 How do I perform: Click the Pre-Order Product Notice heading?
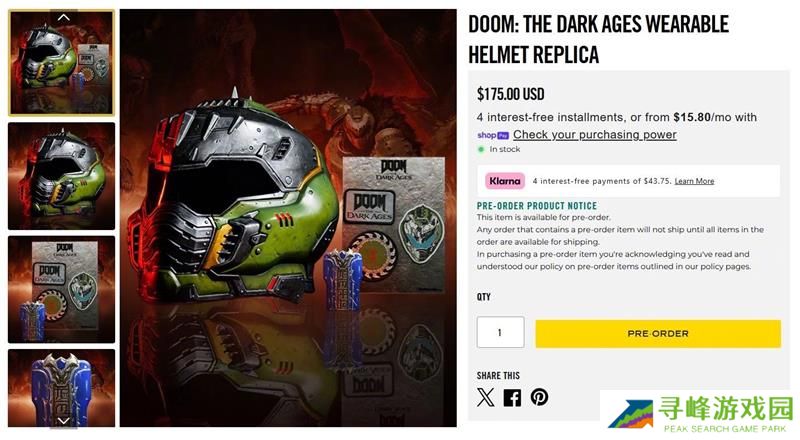click(537, 206)
